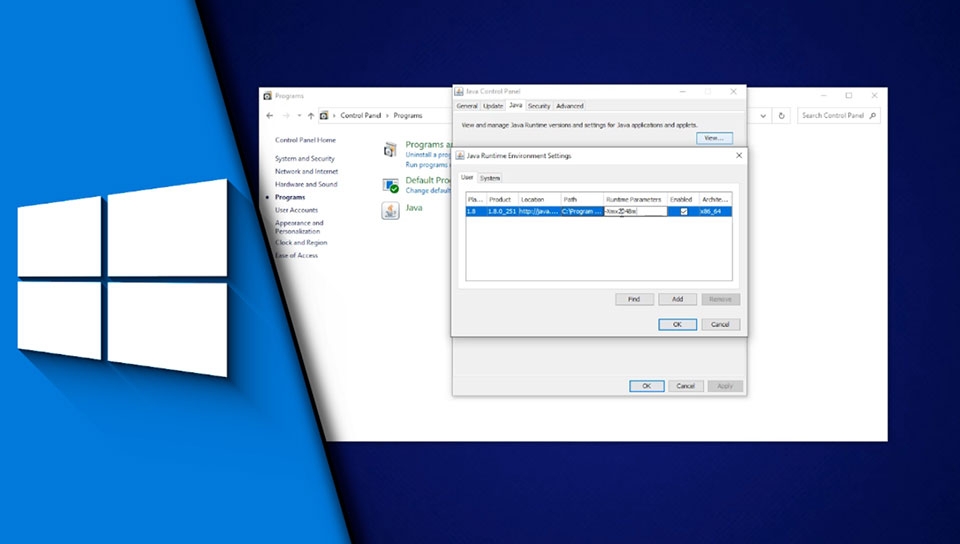The width and height of the screenshot is (960, 544).
Task: Click the search magnifier in Search Control Panel
Action: [872, 115]
